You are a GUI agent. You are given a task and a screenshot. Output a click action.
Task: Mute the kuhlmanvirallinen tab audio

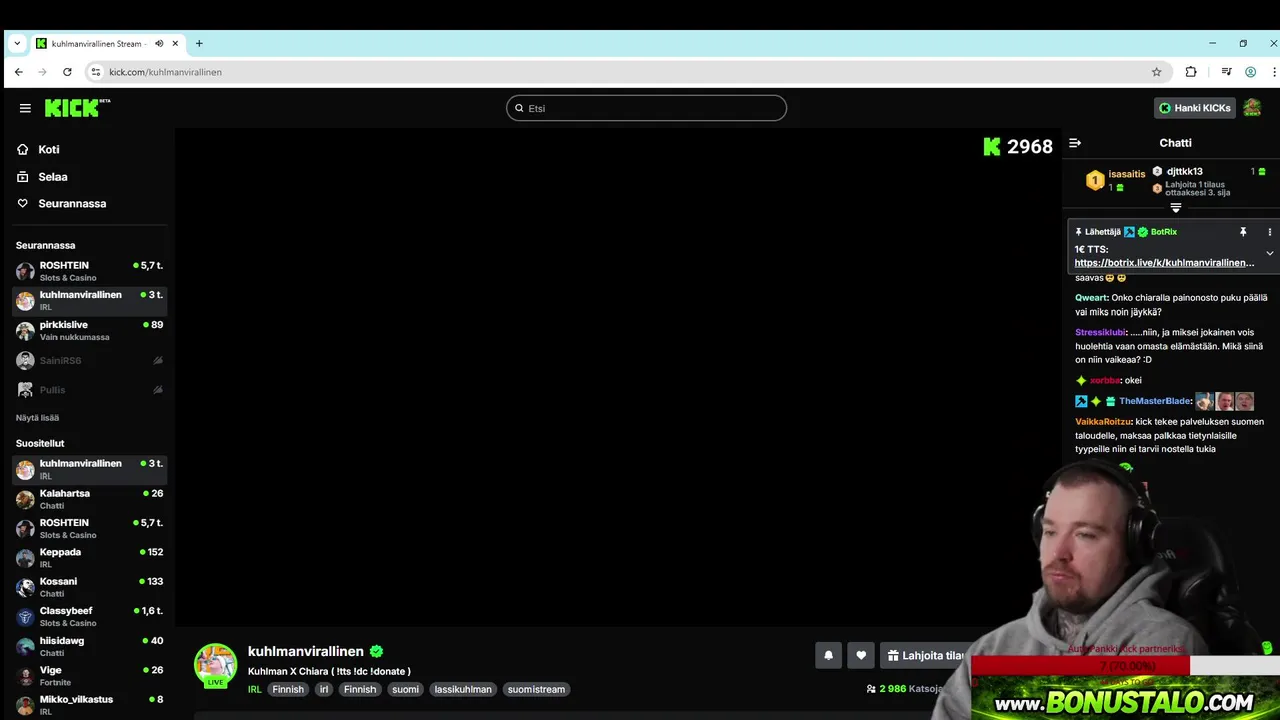click(x=159, y=44)
